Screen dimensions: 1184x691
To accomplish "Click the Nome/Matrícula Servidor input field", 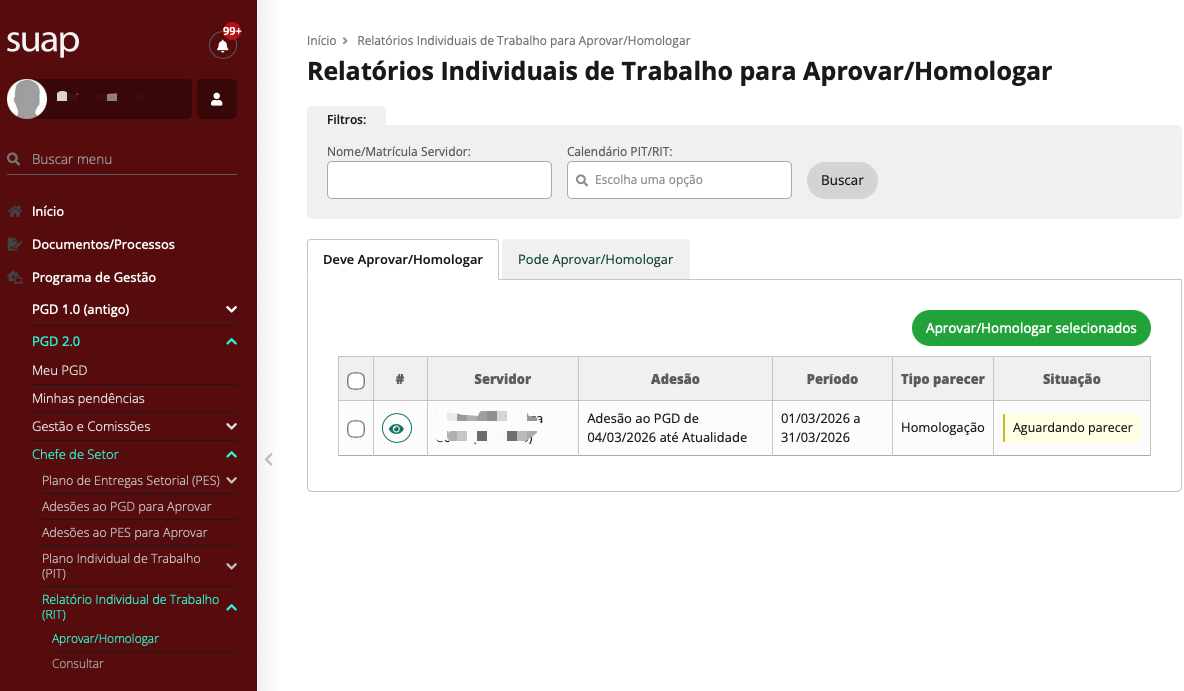I will pos(439,180).
